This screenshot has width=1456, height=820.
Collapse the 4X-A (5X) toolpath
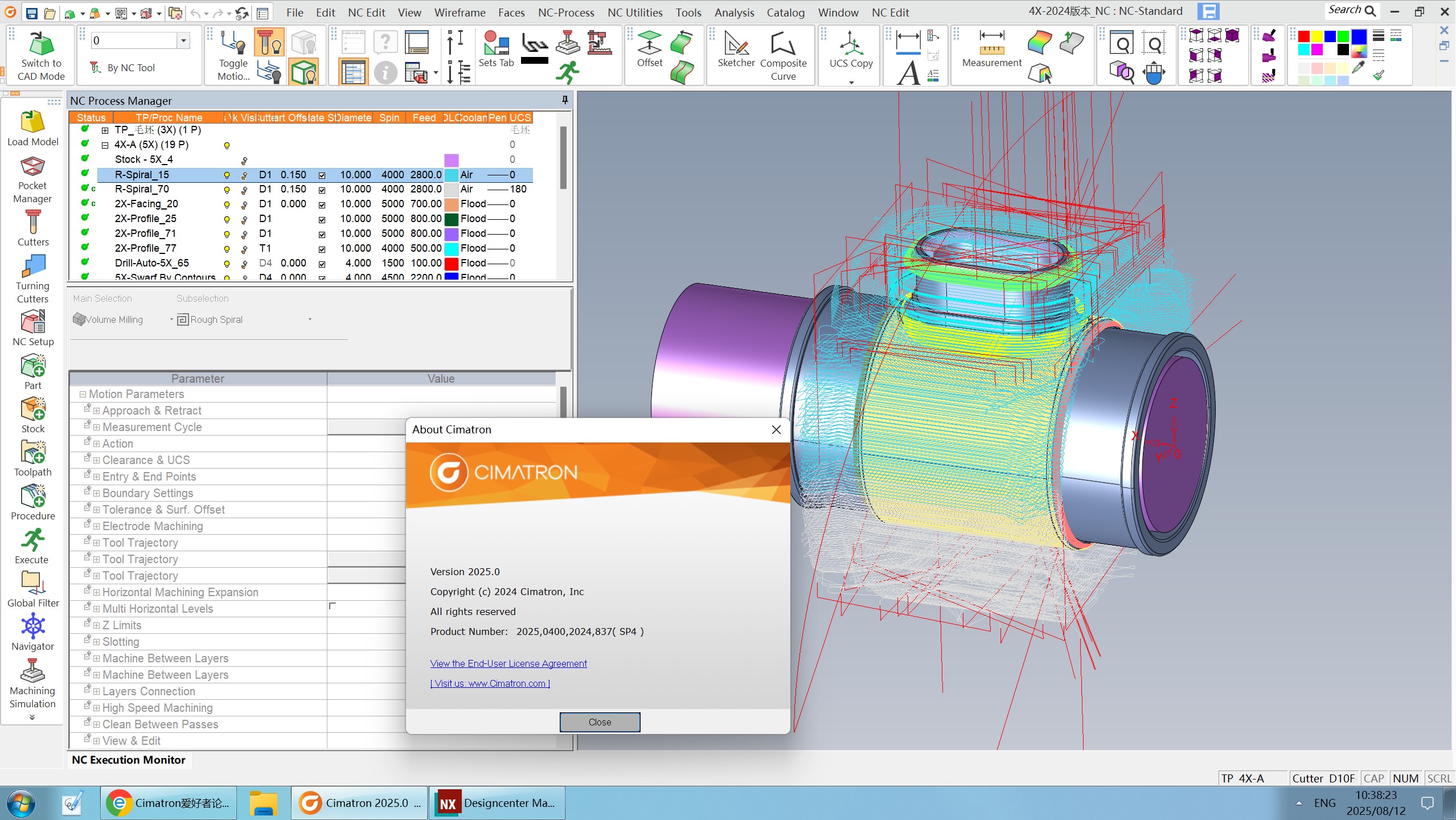coord(105,145)
